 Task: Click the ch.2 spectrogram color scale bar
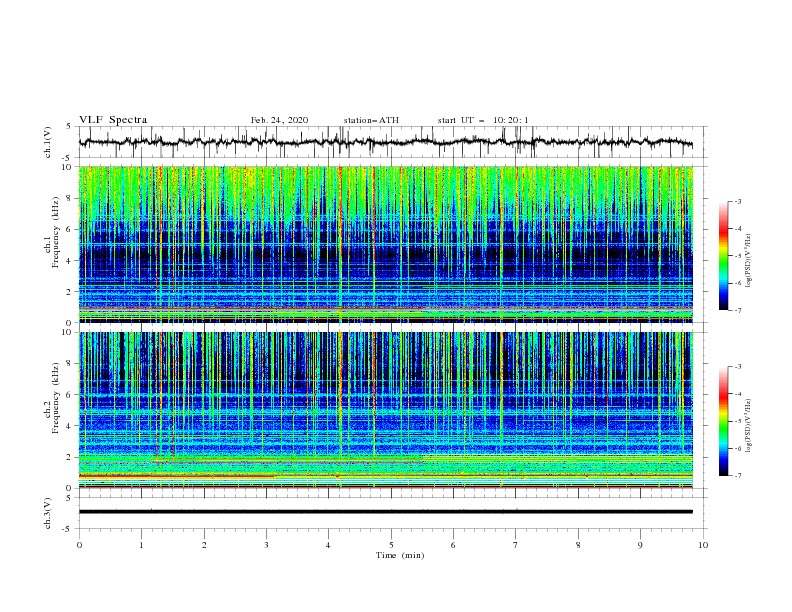point(723,421)
